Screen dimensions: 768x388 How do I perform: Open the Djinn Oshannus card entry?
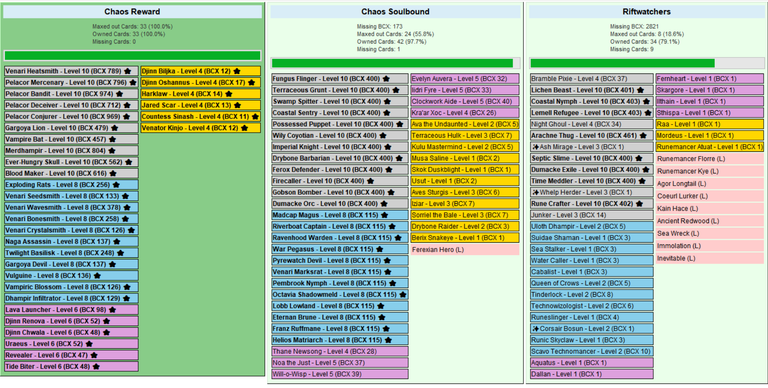(201, 83)
